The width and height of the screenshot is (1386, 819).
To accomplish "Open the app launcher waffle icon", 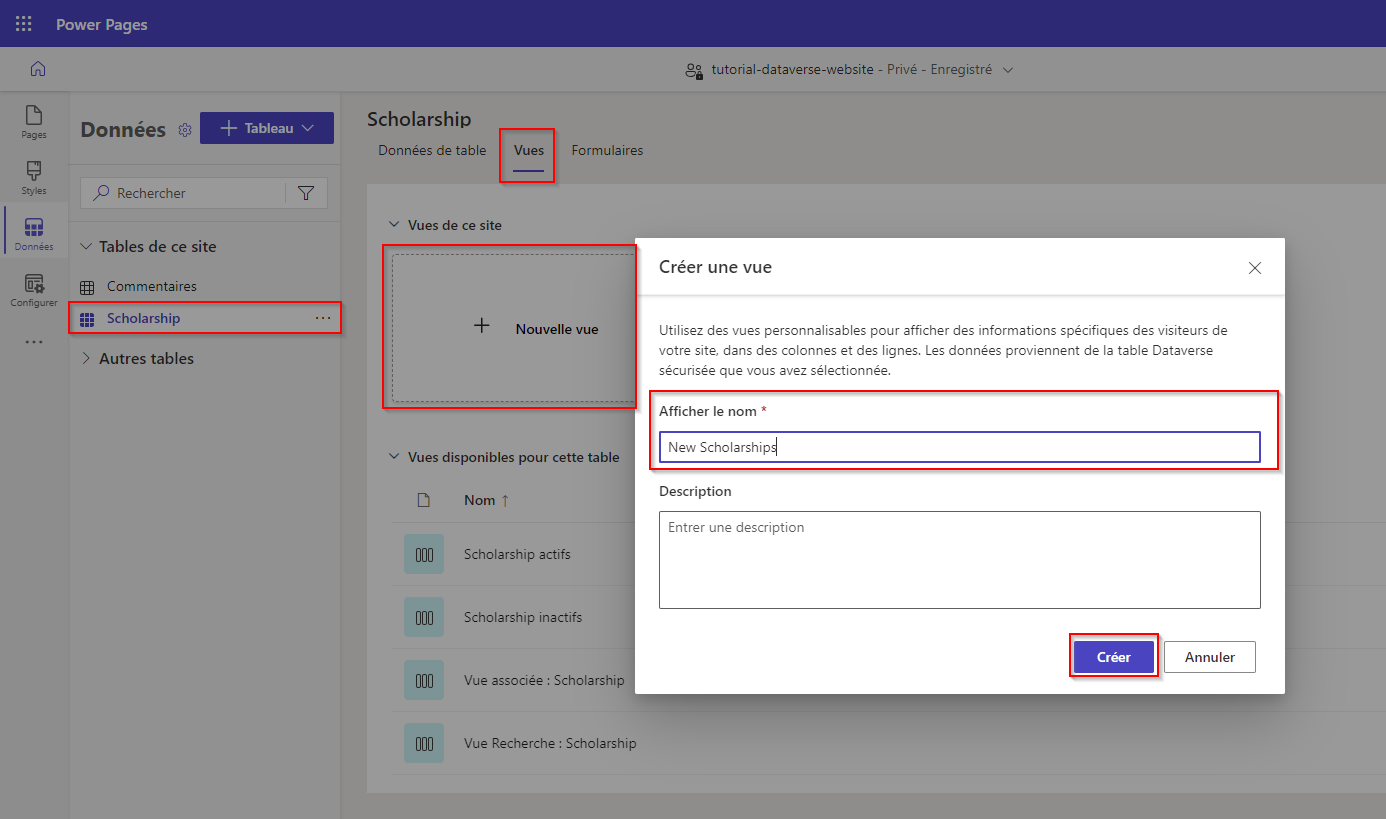I will [x=23, y=24].
